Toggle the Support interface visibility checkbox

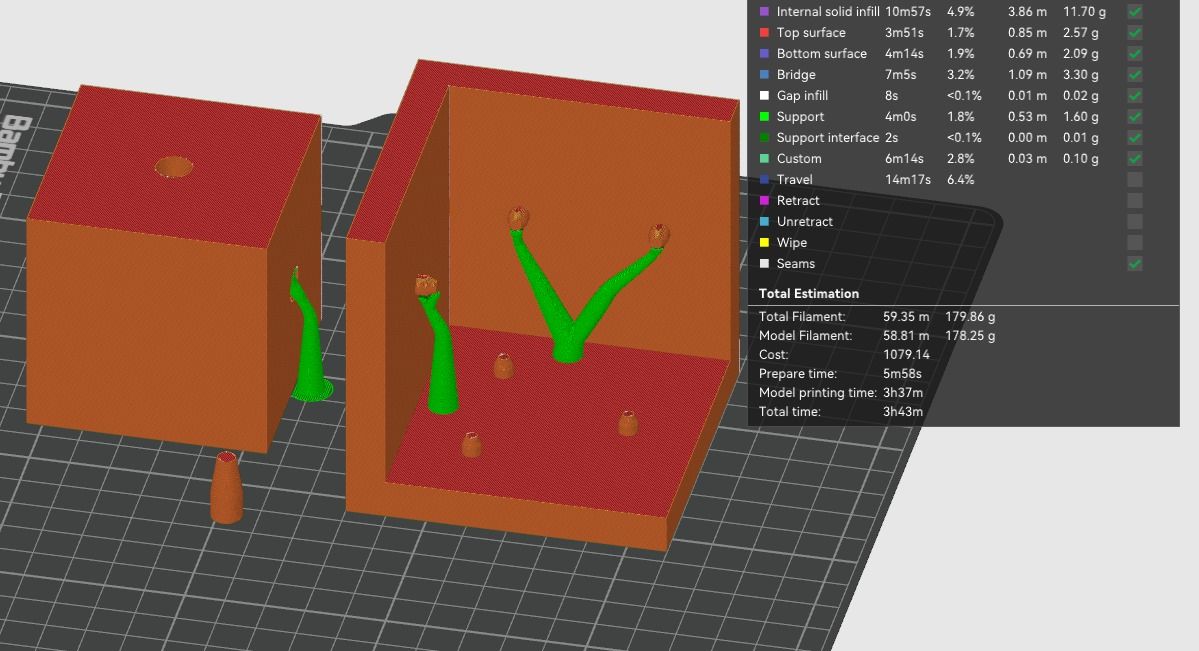point(1135,138)
